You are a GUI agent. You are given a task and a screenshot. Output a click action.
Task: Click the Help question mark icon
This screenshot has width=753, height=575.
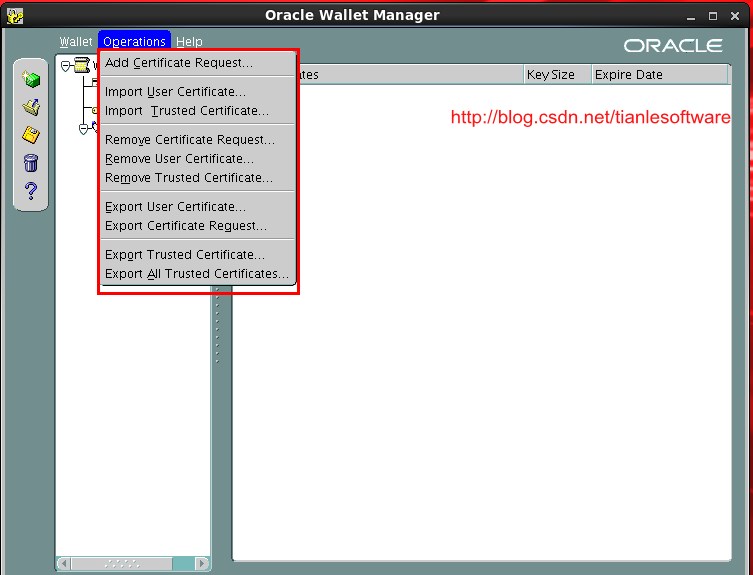tap(31, 191)
